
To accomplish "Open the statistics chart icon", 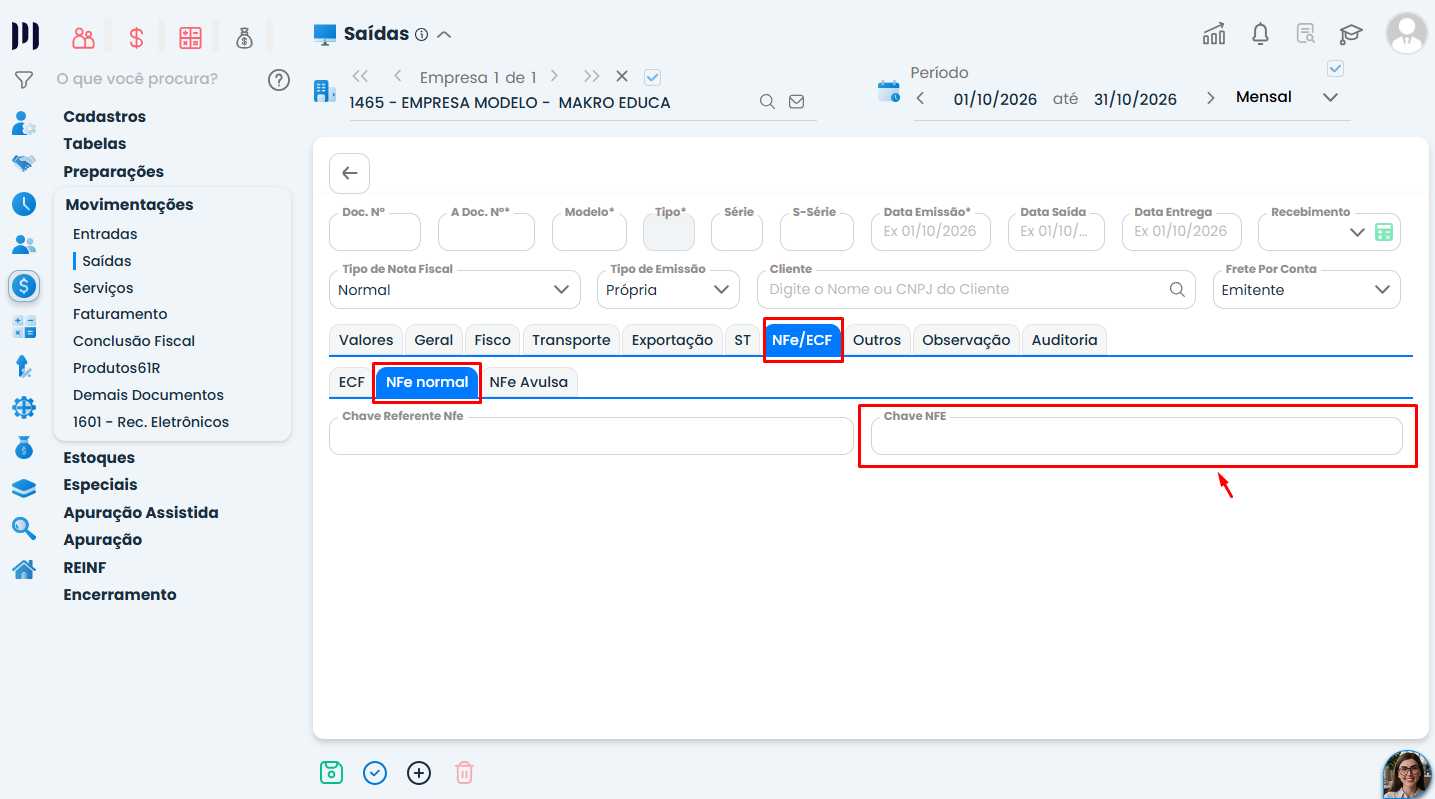I will pos(1214,34).
